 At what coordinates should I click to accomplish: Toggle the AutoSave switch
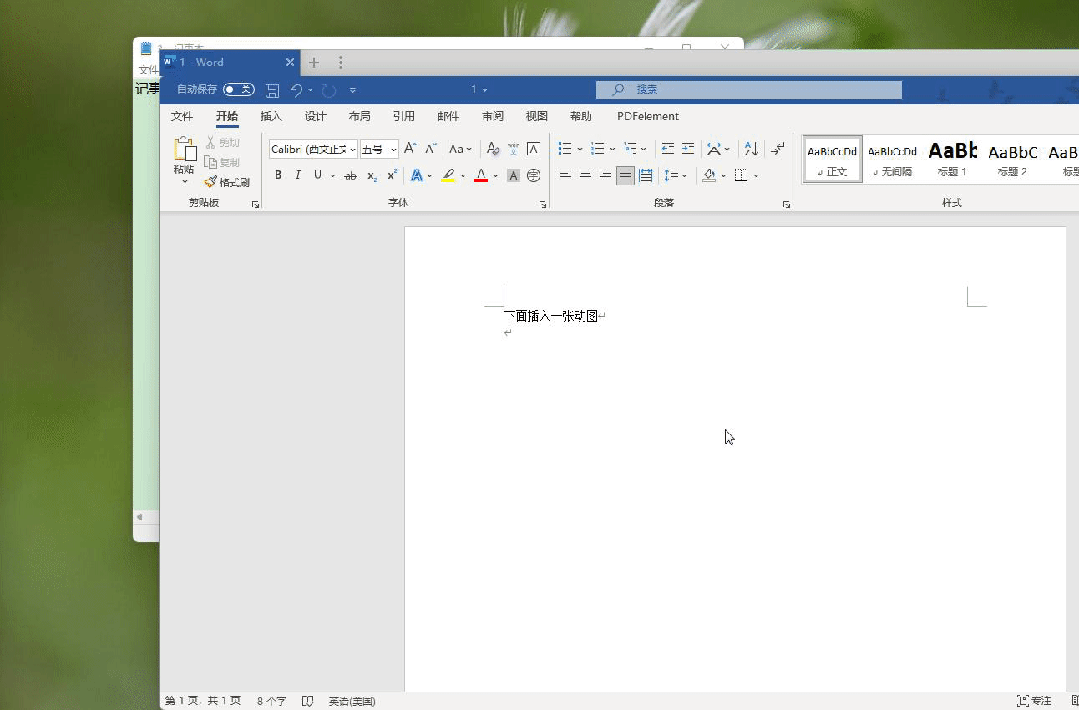coord(238,90)
